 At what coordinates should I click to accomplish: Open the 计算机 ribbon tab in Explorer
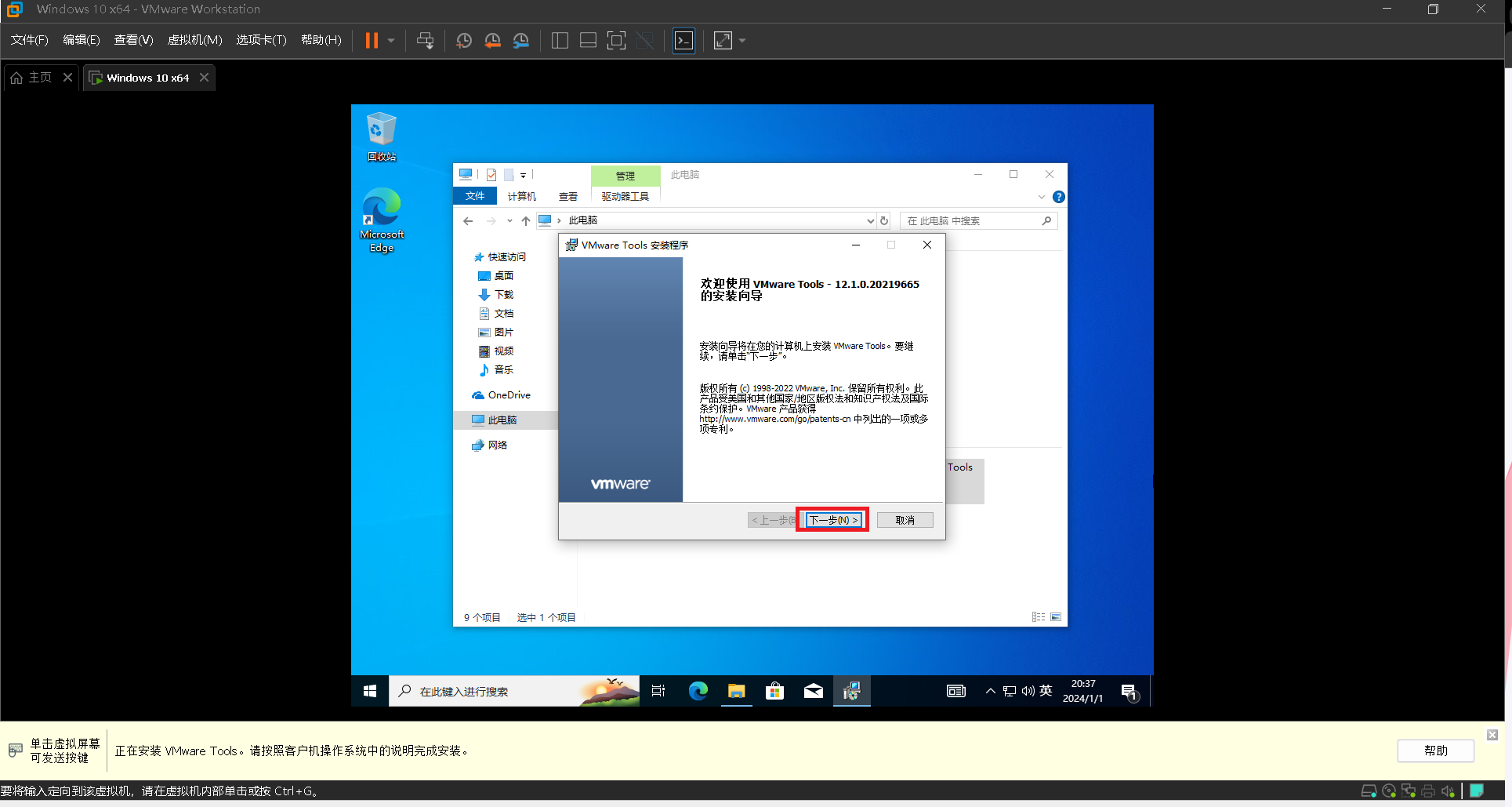pos(521,196)
